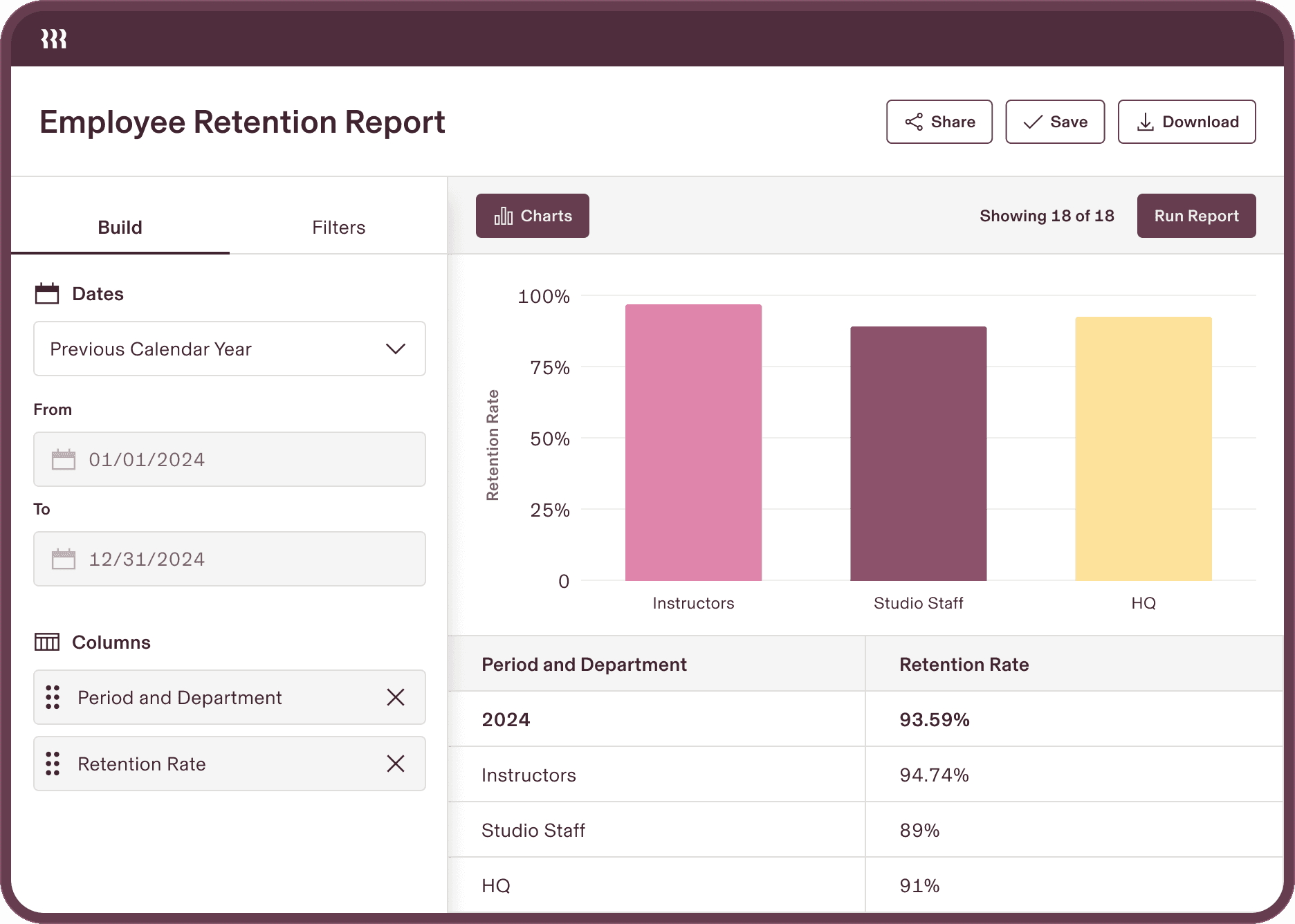Click the calendar icon in From field
This screenshot has width=1295, height=924.
pos(64,459)
